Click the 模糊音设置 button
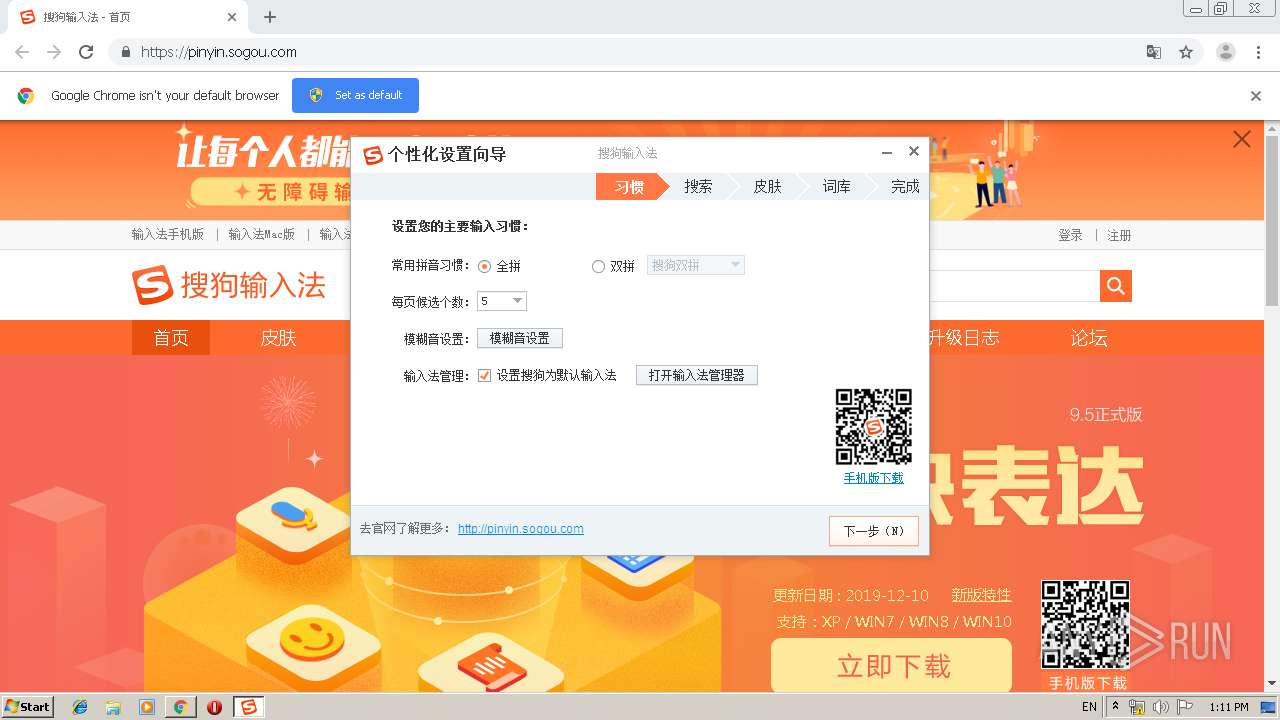The height and width of the screenshot is (720, 1280). [x=520, y=338]
